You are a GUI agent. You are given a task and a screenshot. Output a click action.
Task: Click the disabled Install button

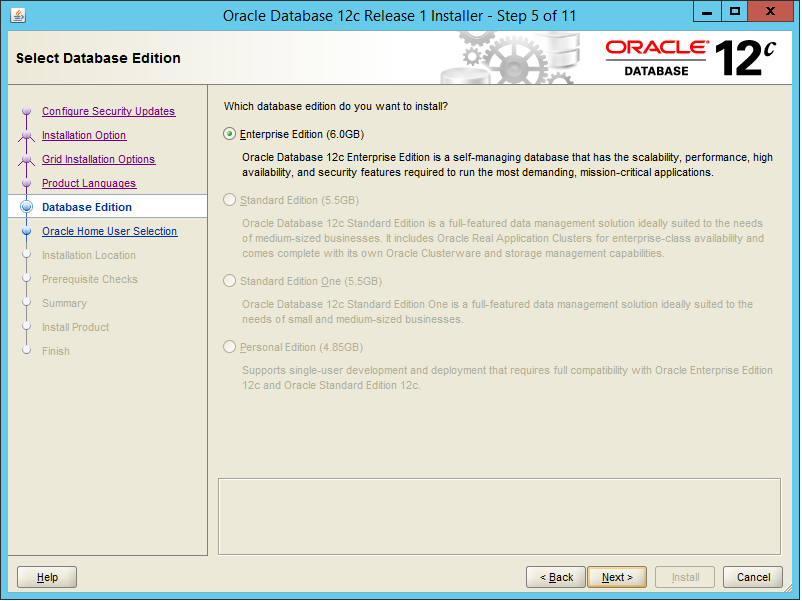685,577
